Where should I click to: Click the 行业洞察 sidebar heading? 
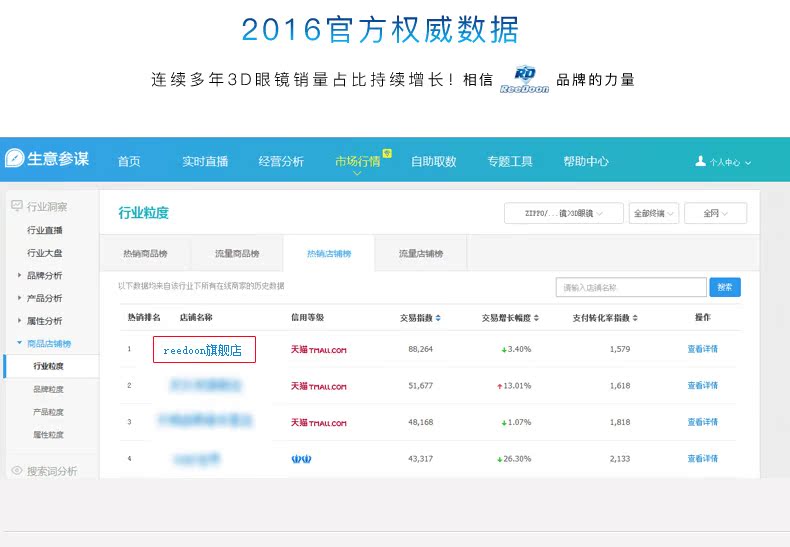click(47, 207)
